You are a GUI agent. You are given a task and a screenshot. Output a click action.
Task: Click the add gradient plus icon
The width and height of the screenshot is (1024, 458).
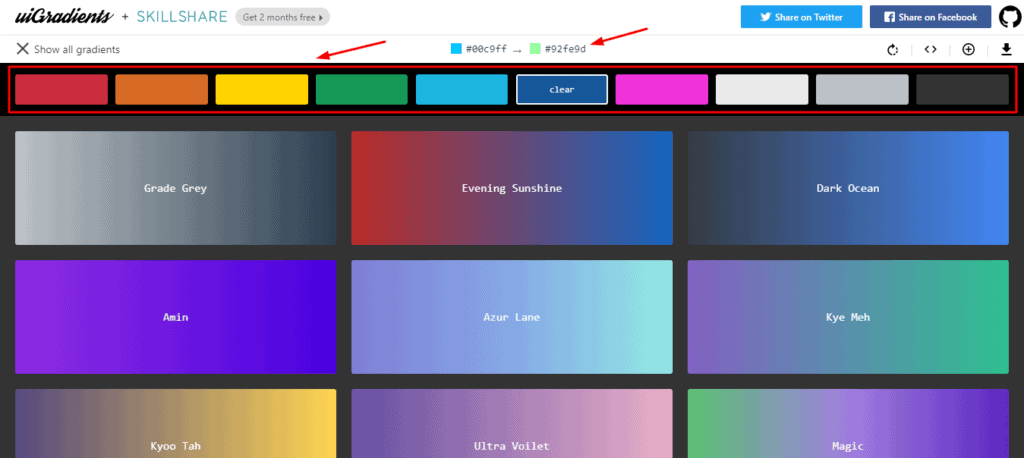[x=968, y=49]
